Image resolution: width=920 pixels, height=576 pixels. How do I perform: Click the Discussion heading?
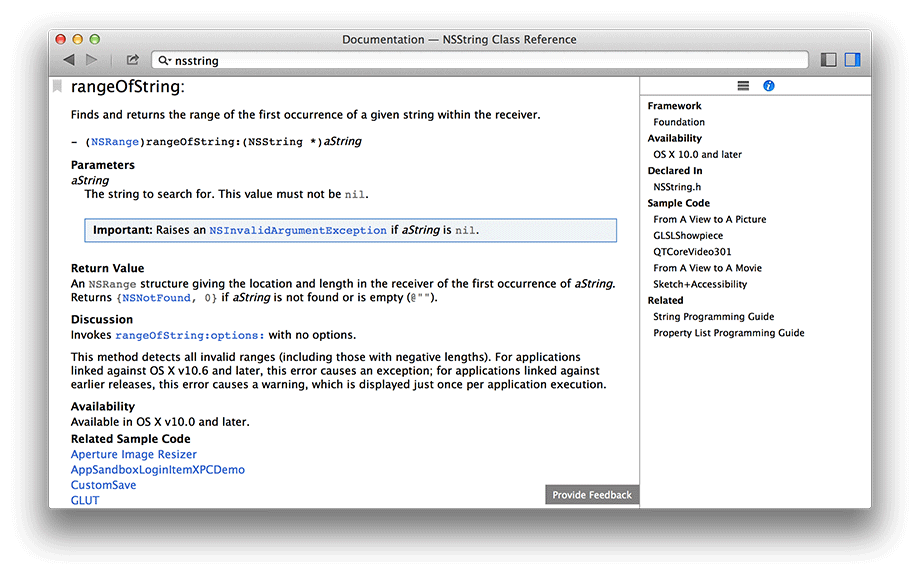[x=102, y=320]
